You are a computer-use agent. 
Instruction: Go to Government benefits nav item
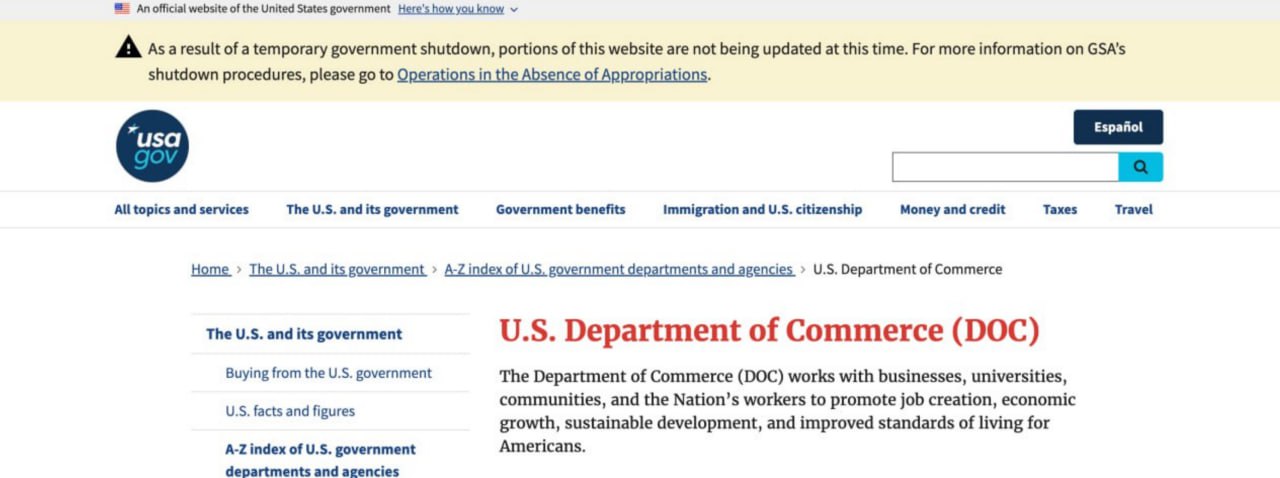560,210
